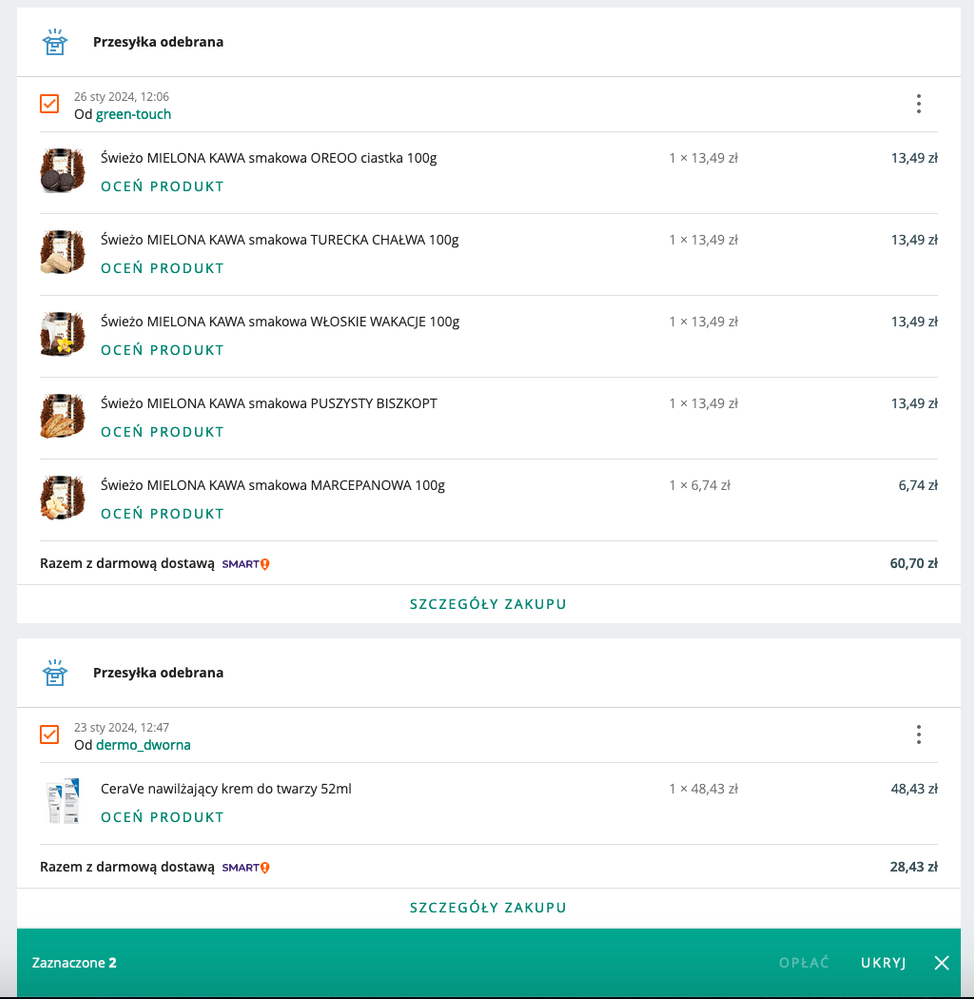Open the WŁOSKIE WAKACJE 100g product title

(x=280, y=322)
